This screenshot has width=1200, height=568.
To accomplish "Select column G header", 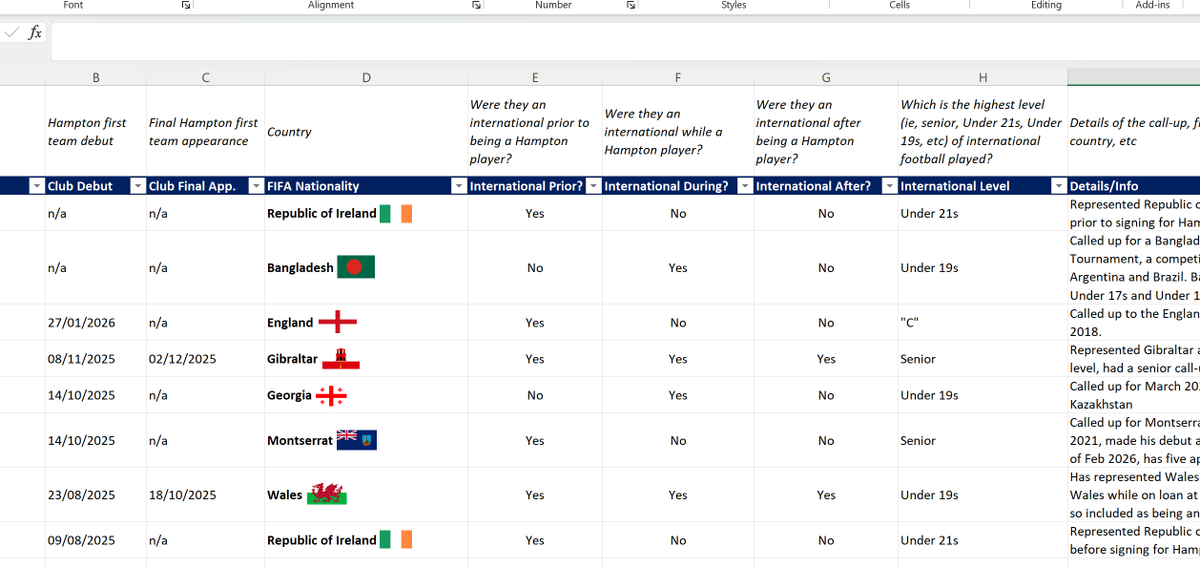I will (826, 77).
